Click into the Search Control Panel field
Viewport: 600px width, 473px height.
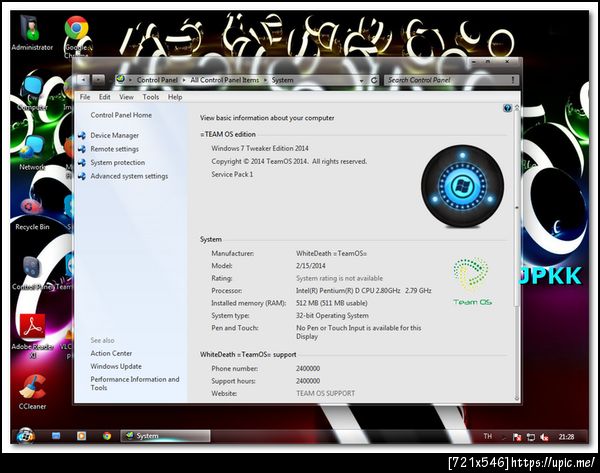coord(451,80)
